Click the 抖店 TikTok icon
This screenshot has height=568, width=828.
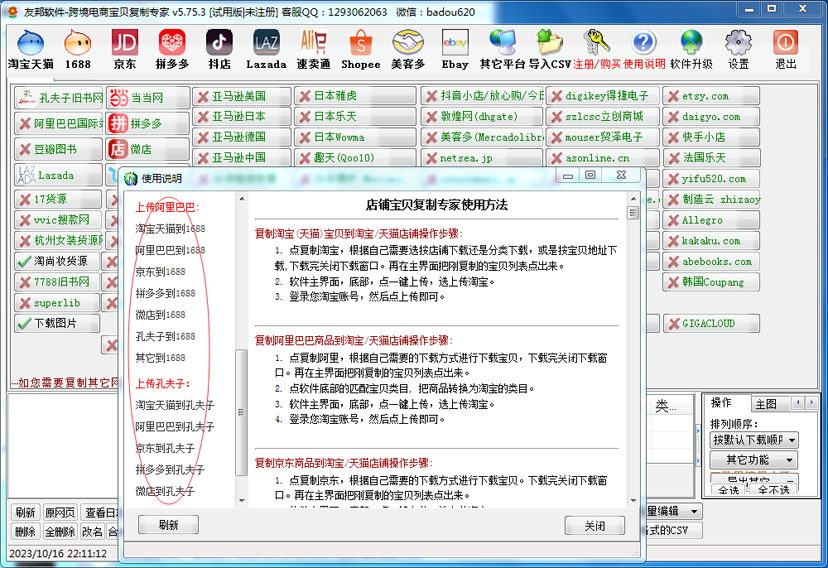click(219, 49)
